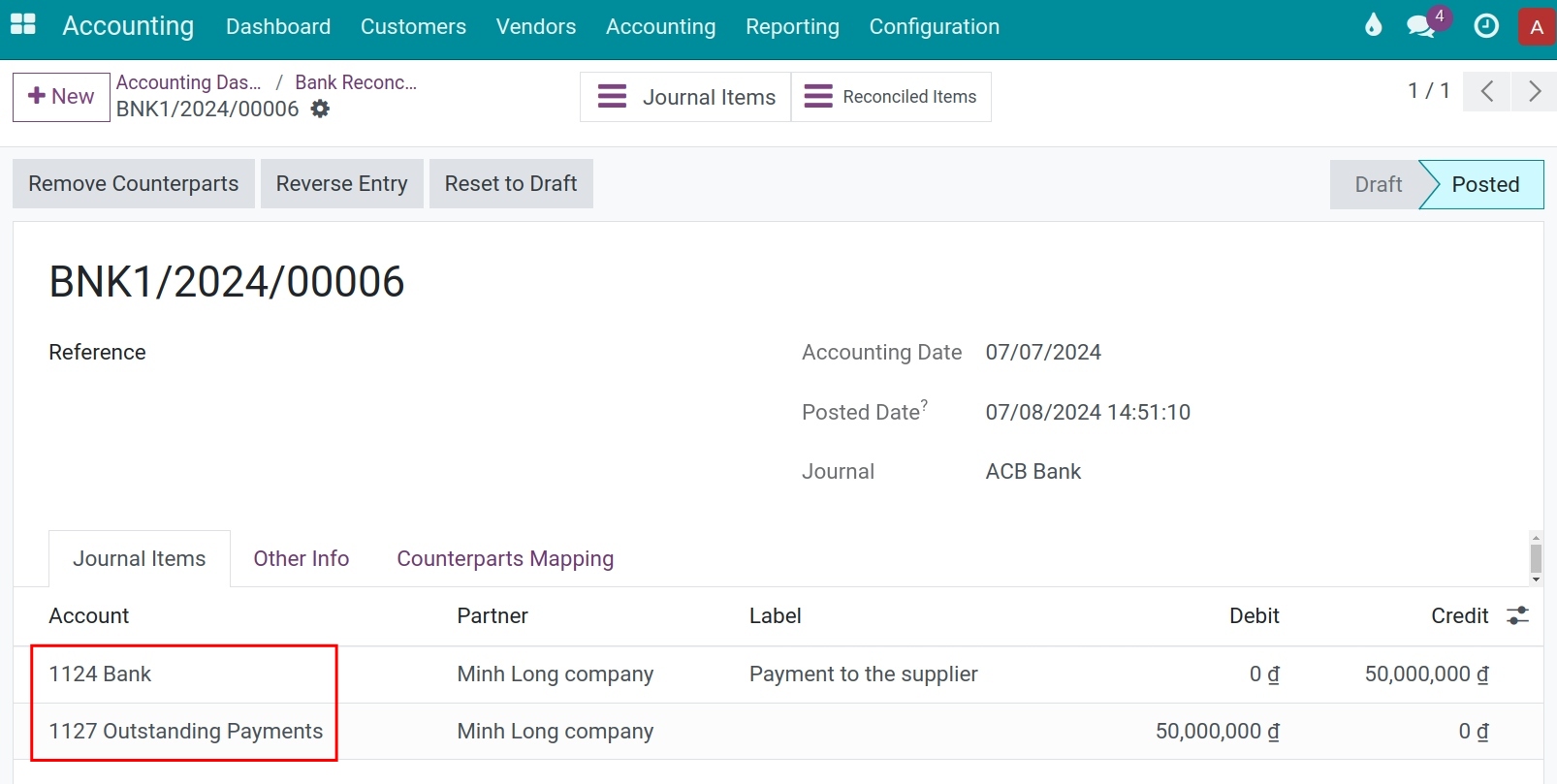Click the Payment to the supplier label
Screen dimensions: 1557x784
[x=863, y=674]
